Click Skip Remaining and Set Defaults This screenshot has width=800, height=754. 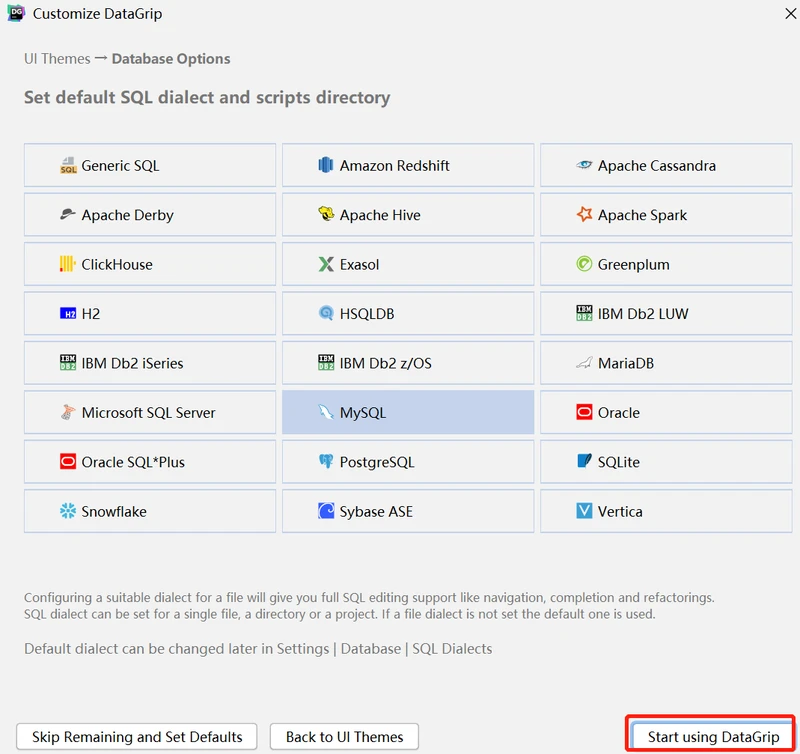coord(137,737)
